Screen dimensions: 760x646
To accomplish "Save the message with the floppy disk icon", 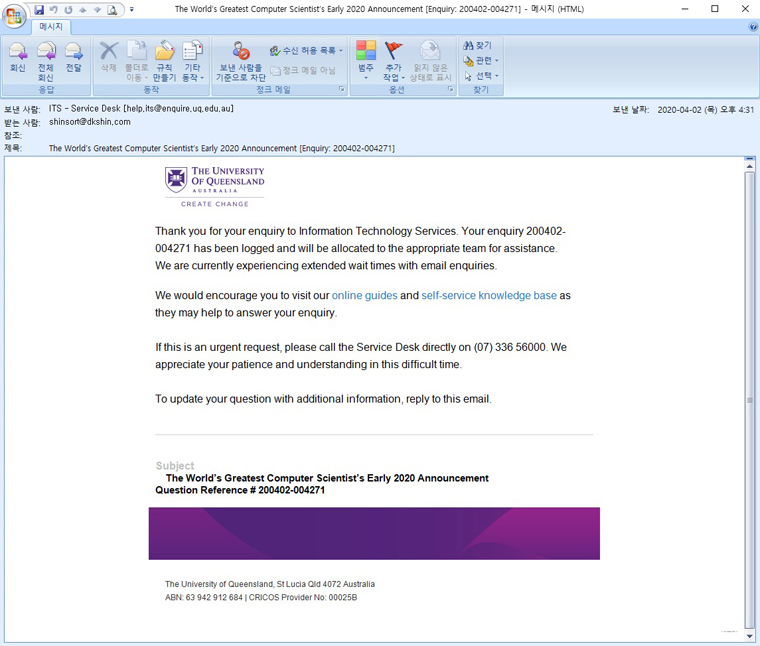I will (39, 9).
